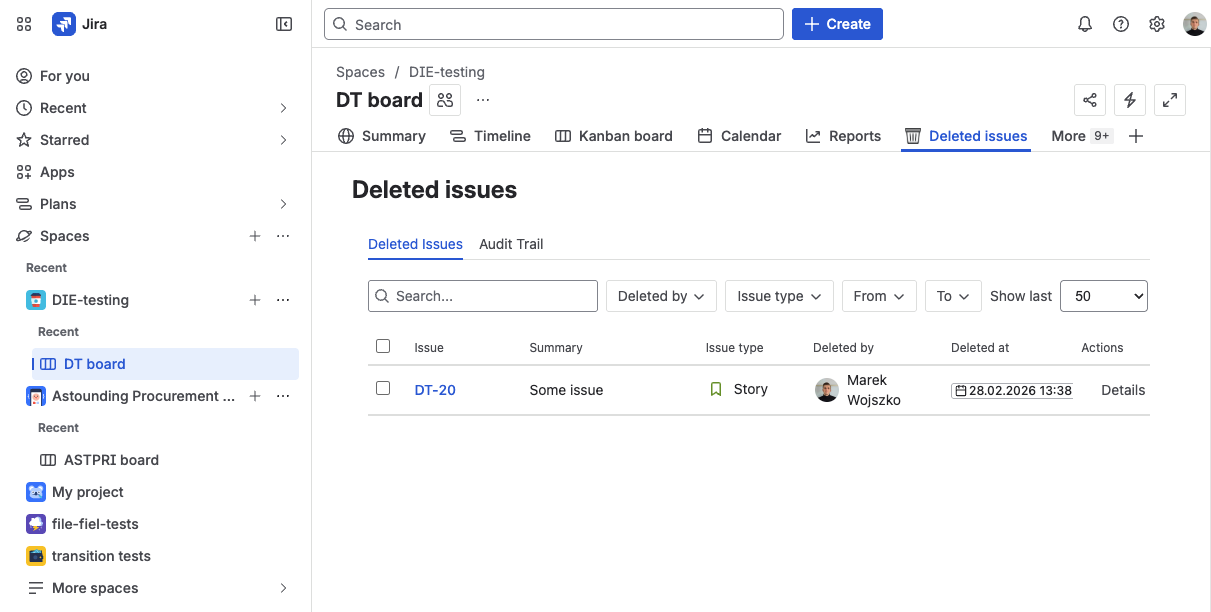The width and height of the screenshot is (1211, 612).
Task: Change the Show last 50 selector
Action: tap(1103, 296)
